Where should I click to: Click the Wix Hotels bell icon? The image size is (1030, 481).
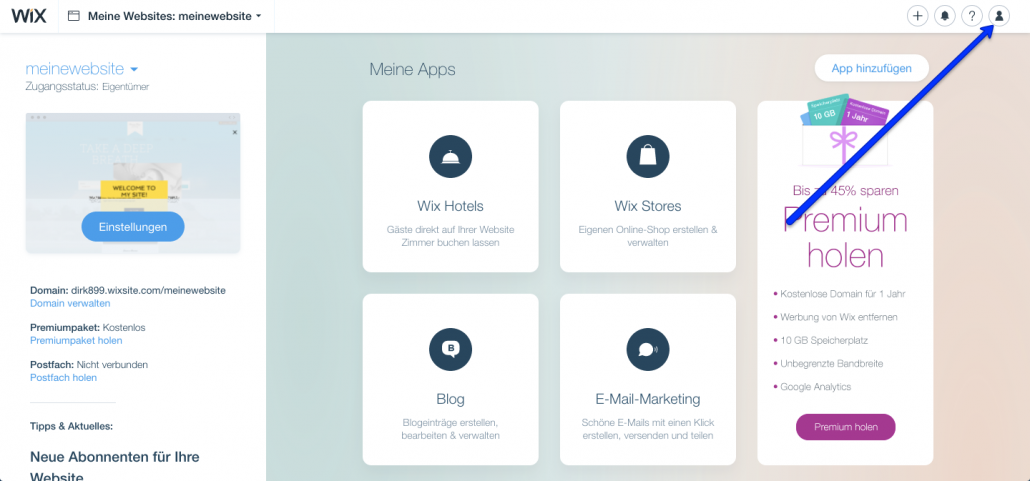(x=450, y=156)
